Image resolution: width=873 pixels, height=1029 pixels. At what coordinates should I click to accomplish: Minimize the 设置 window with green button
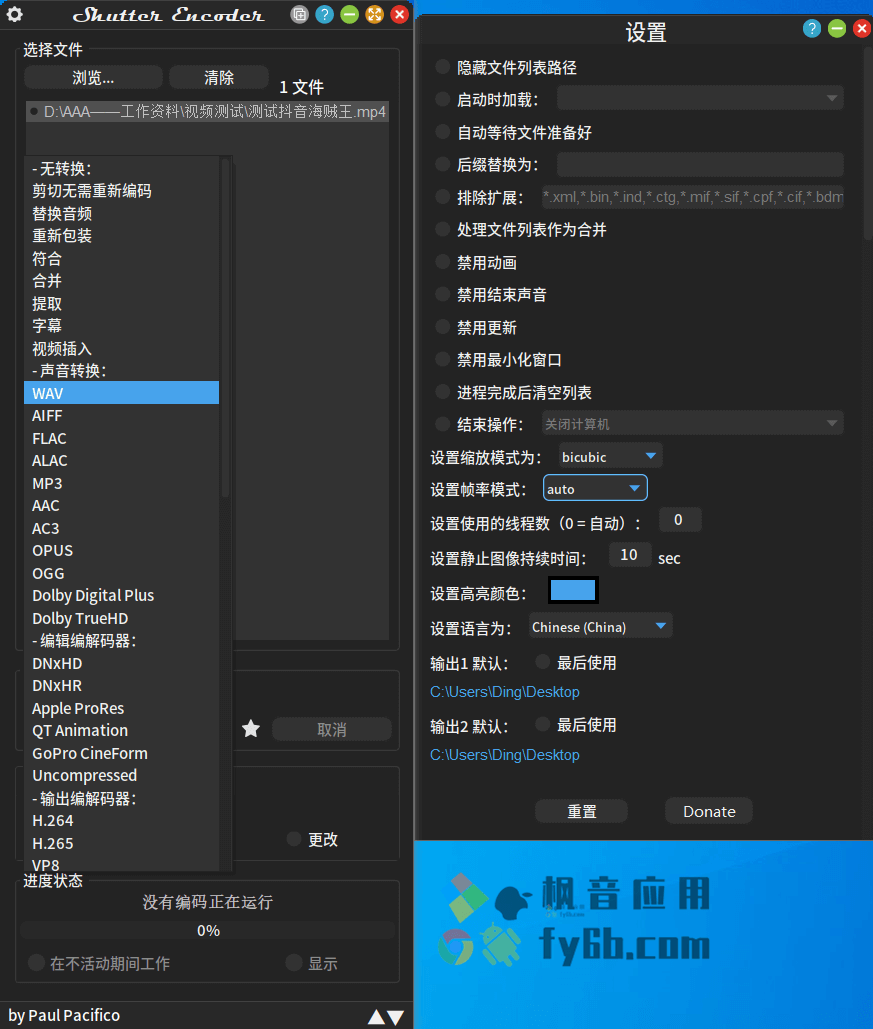837,28
